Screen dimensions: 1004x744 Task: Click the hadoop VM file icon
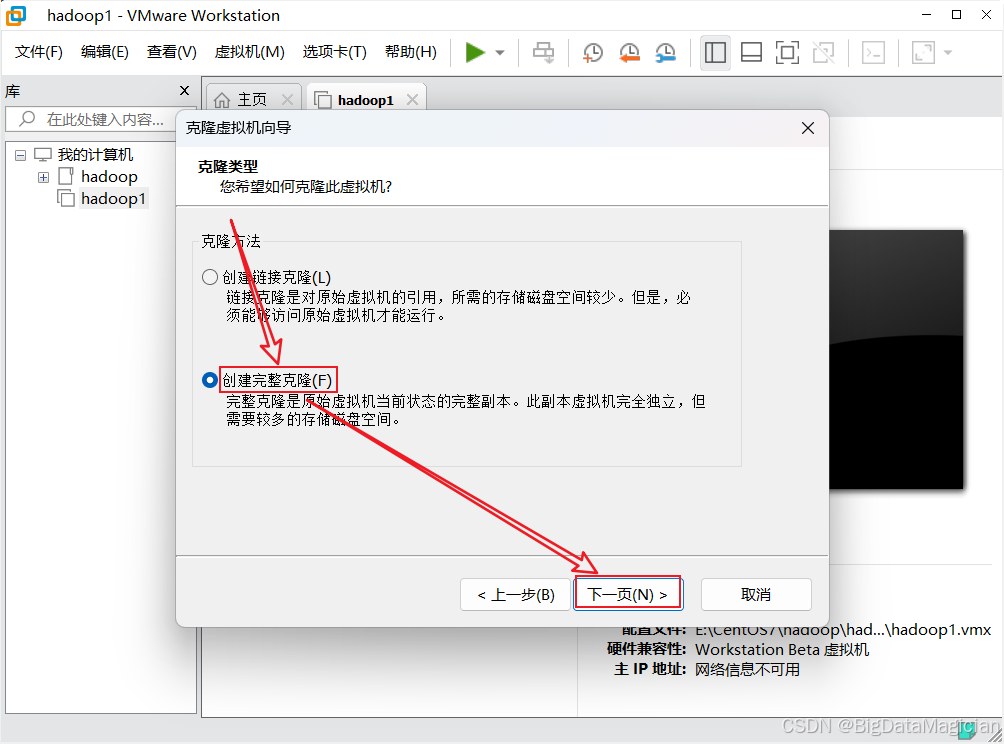(x=65, y=176)
